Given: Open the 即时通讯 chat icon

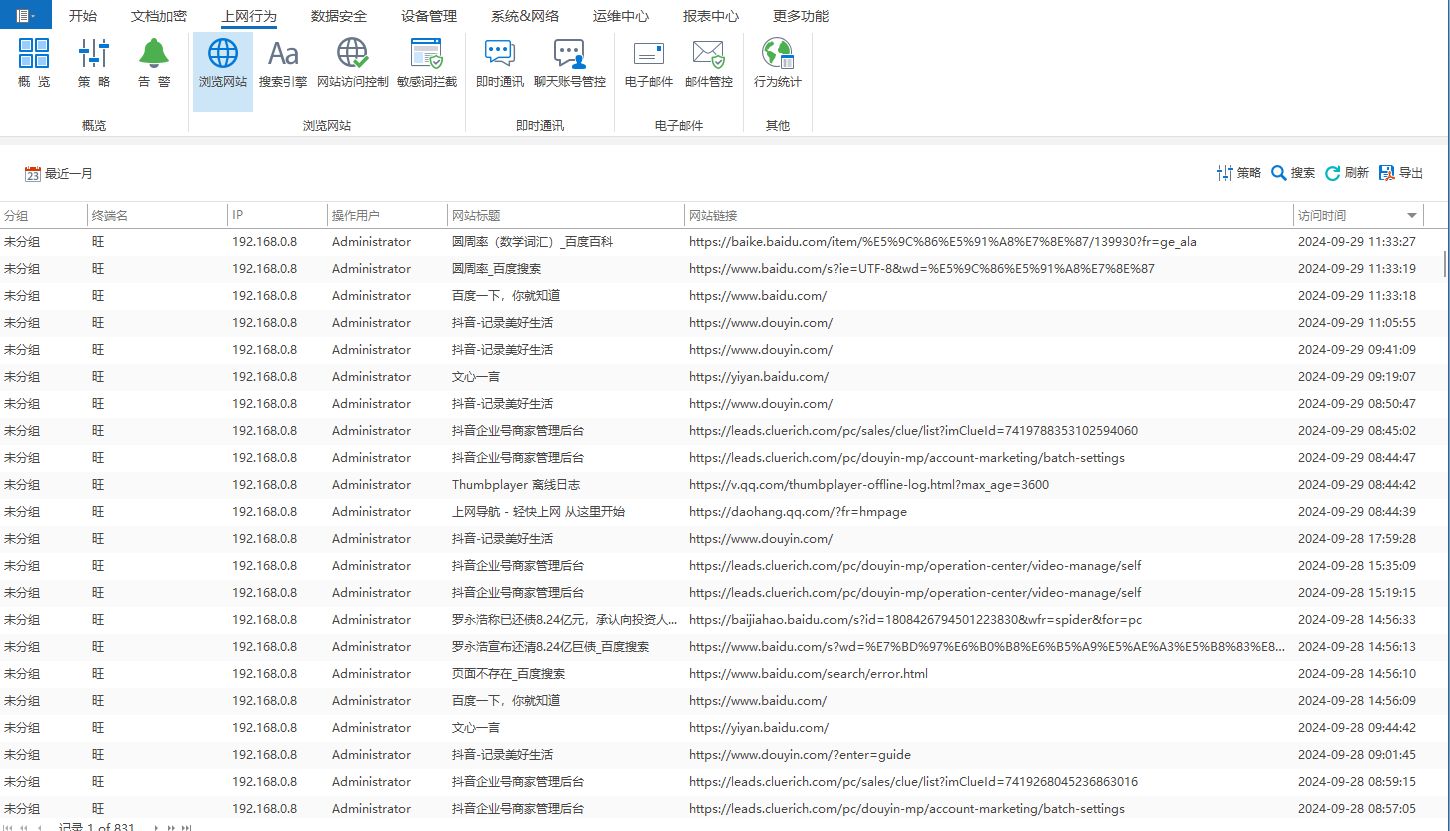Looking at the screenshot, I should [499, 62].
